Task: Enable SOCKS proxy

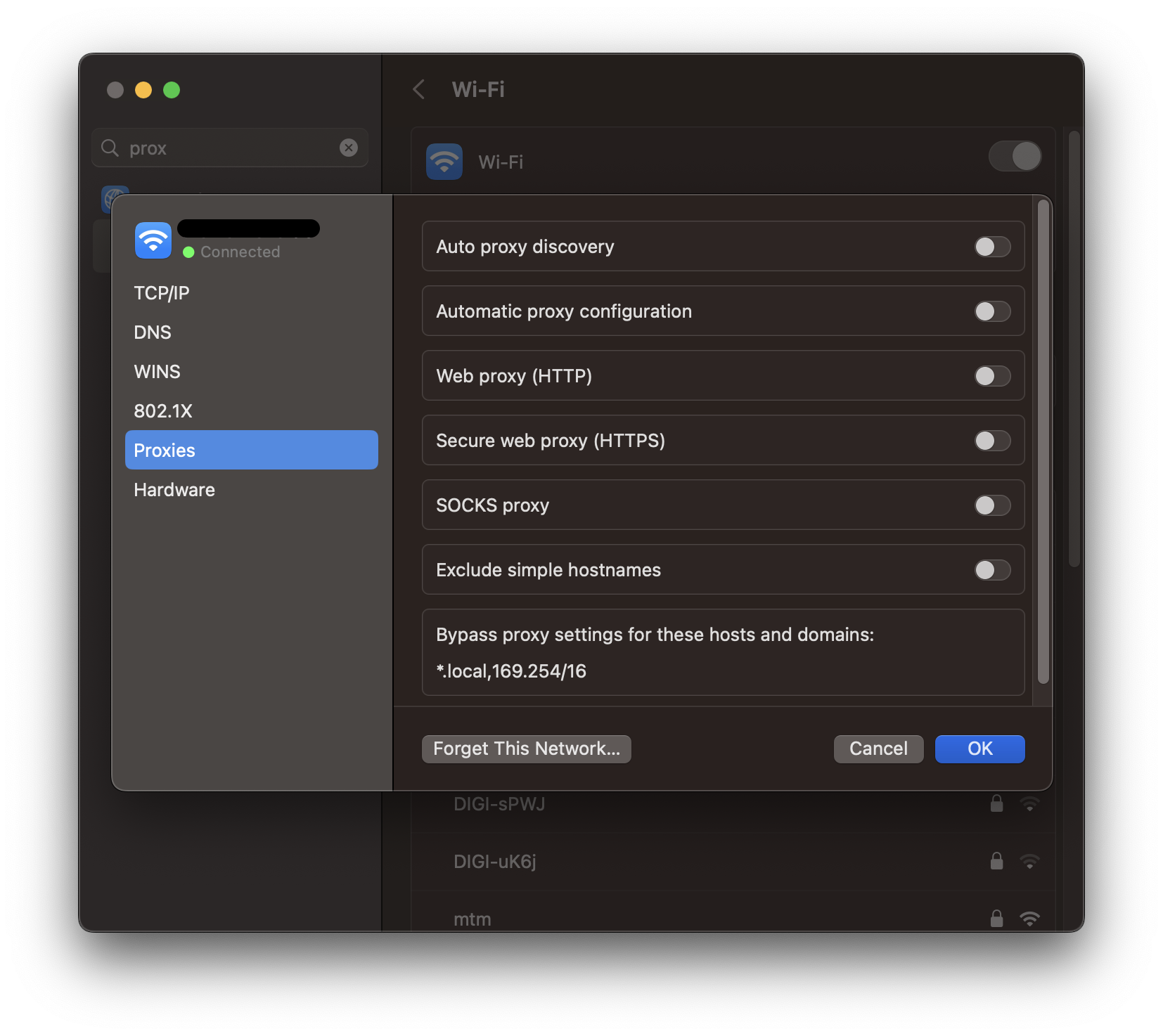Action: pos(991,505)
